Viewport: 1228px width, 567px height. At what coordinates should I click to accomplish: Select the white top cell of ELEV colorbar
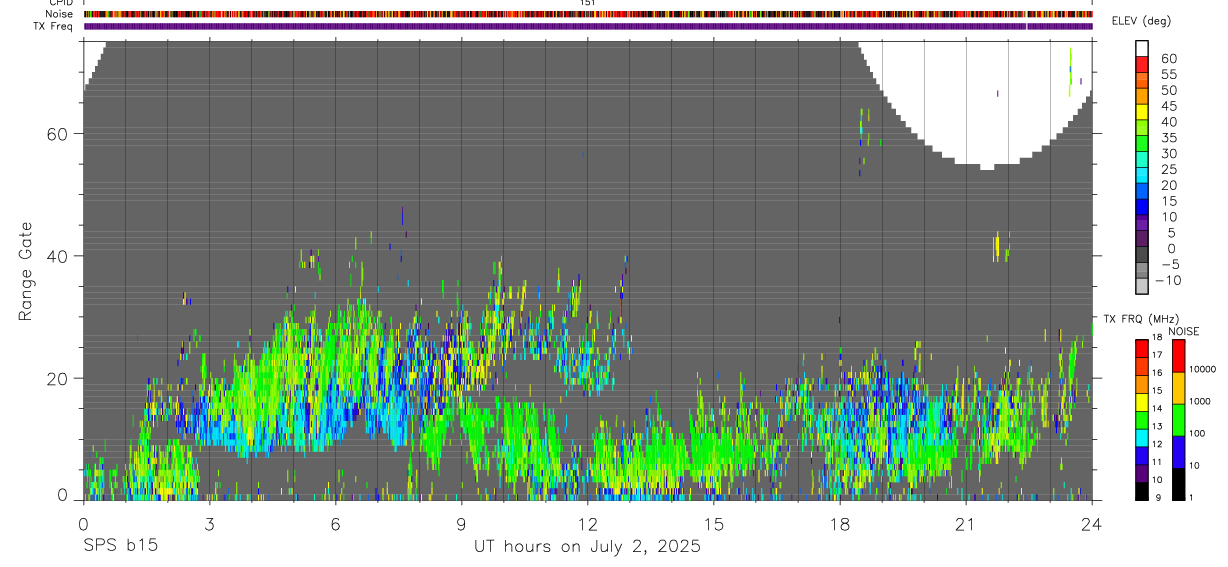[x=1142, y=49]
